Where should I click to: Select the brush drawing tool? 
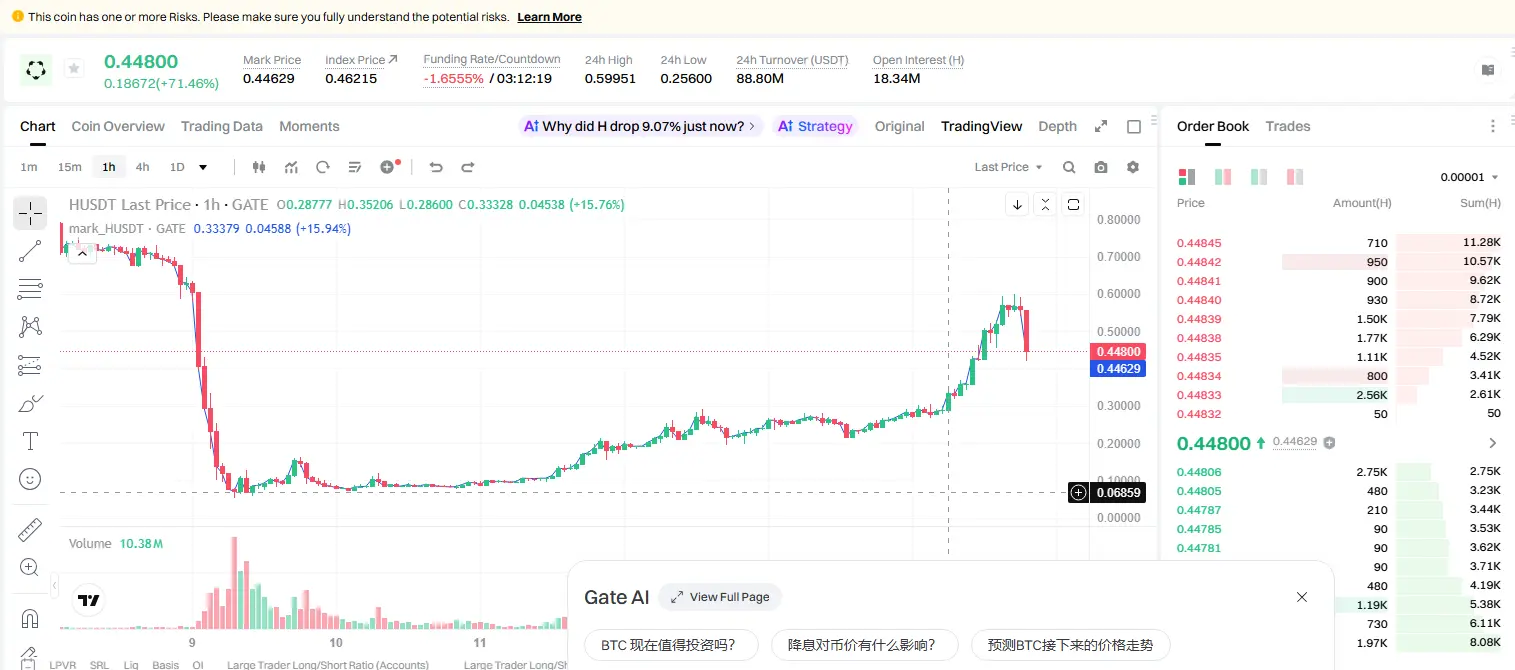pos(30,403)
